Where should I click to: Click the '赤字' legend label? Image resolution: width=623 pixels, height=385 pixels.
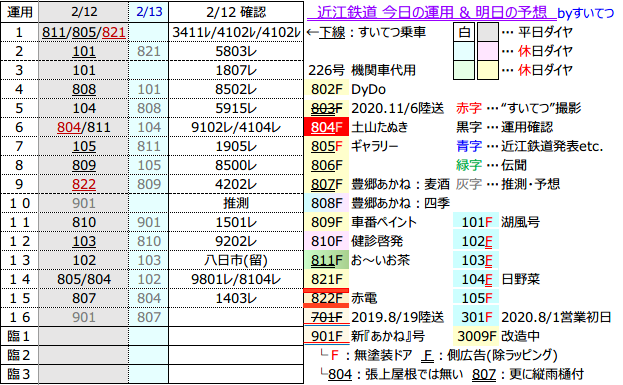(469, 108)
